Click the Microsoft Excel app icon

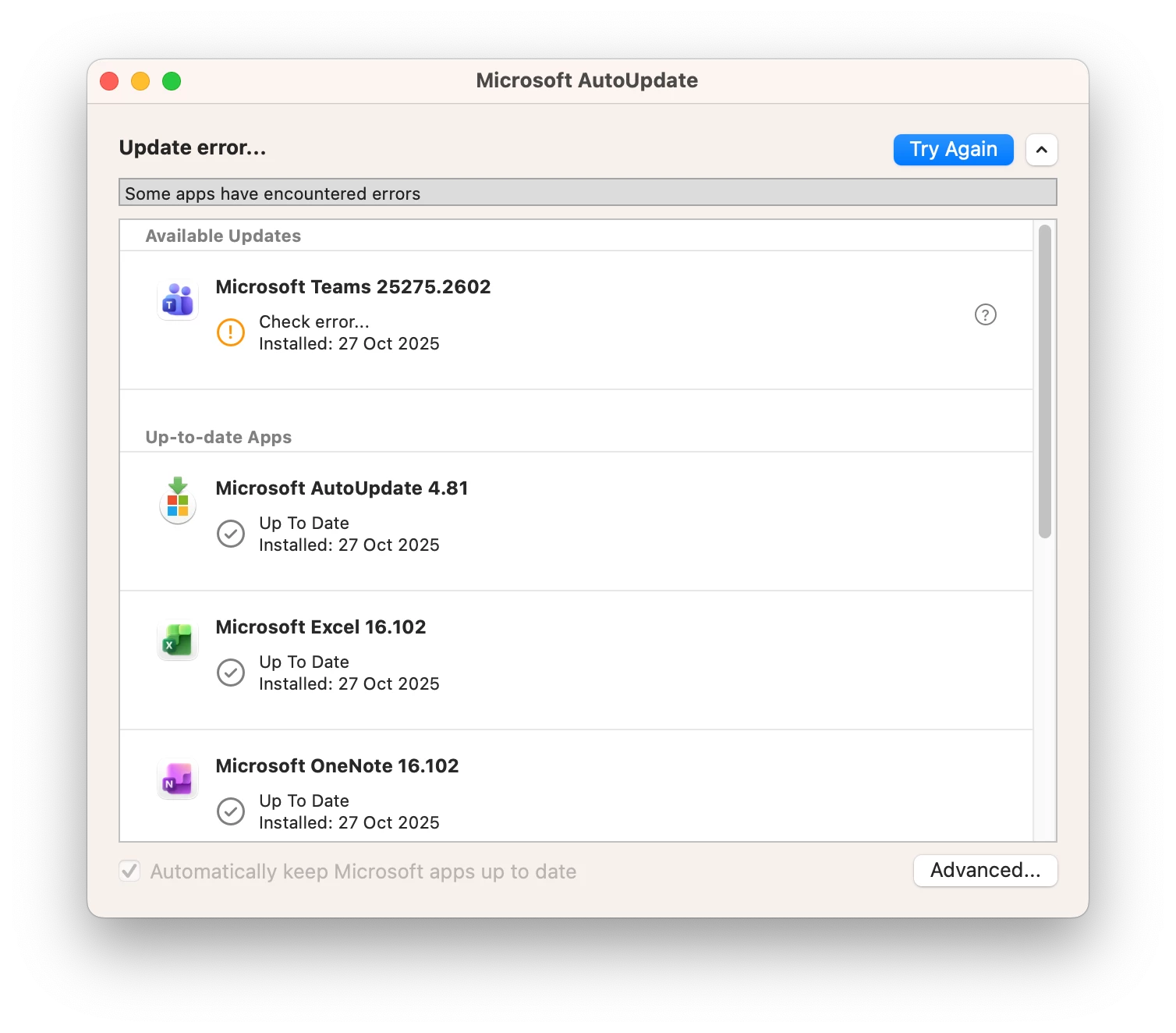pyautogui.click(x=178, y=641)
